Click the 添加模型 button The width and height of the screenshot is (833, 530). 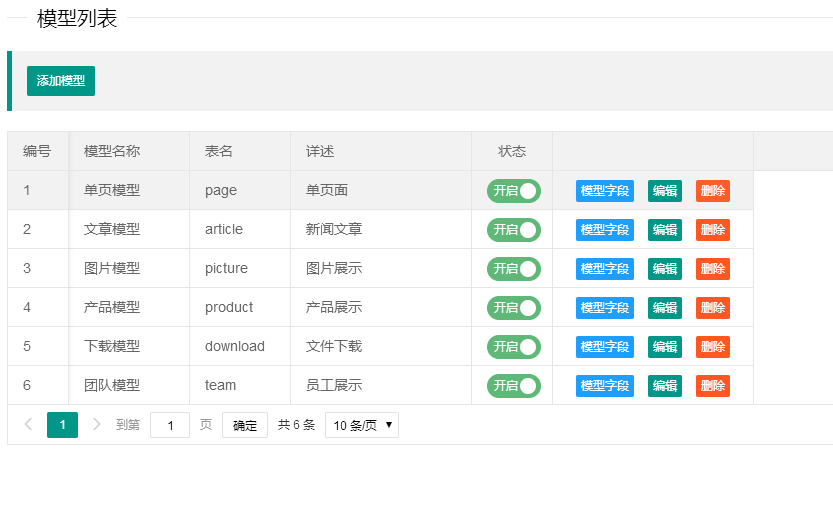point(61,81)
